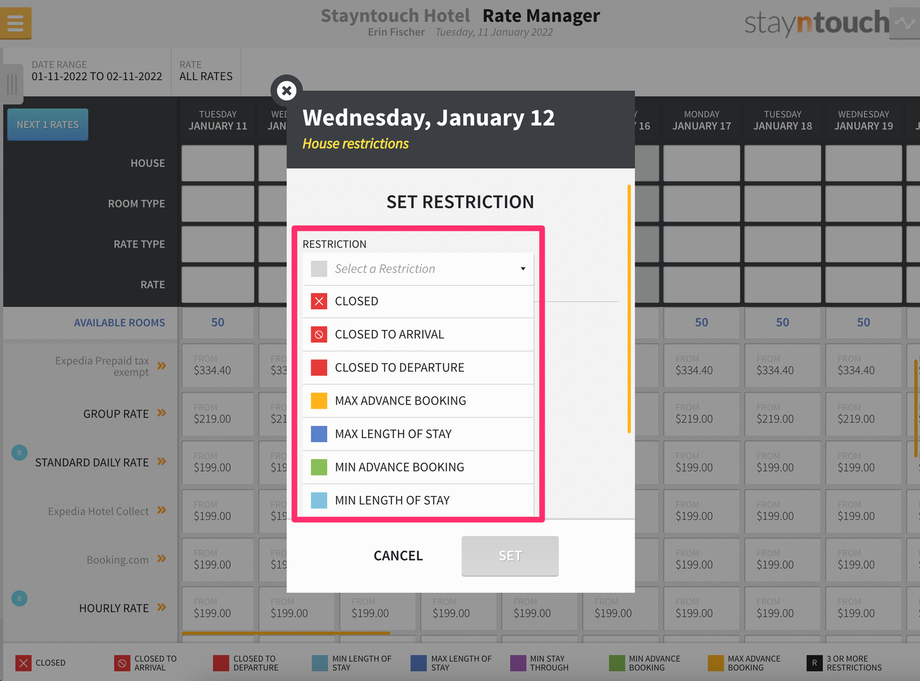This screenshot has width=920, height=681.
Task: Click the Rate Type cell for Monday January 17
Action: [x=701, y=244]
